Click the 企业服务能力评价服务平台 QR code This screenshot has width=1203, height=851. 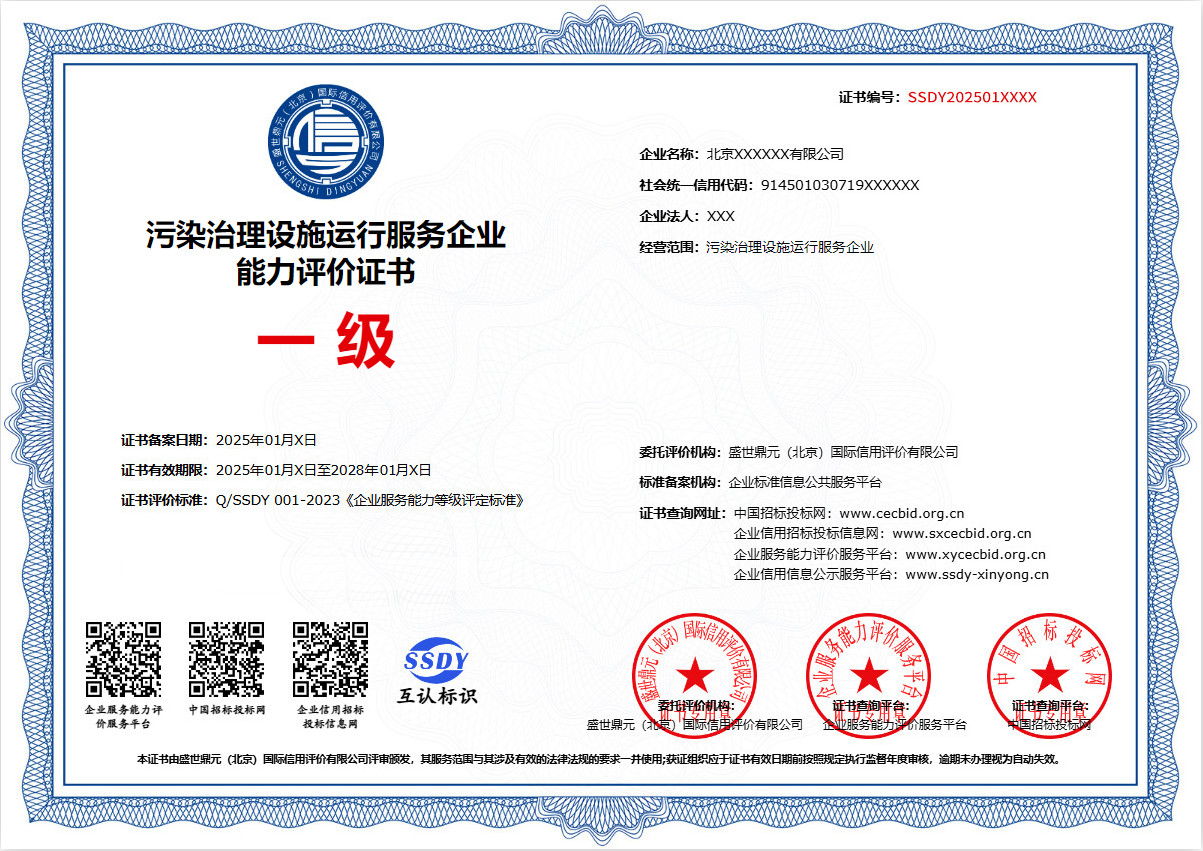(x=123, y=659)
